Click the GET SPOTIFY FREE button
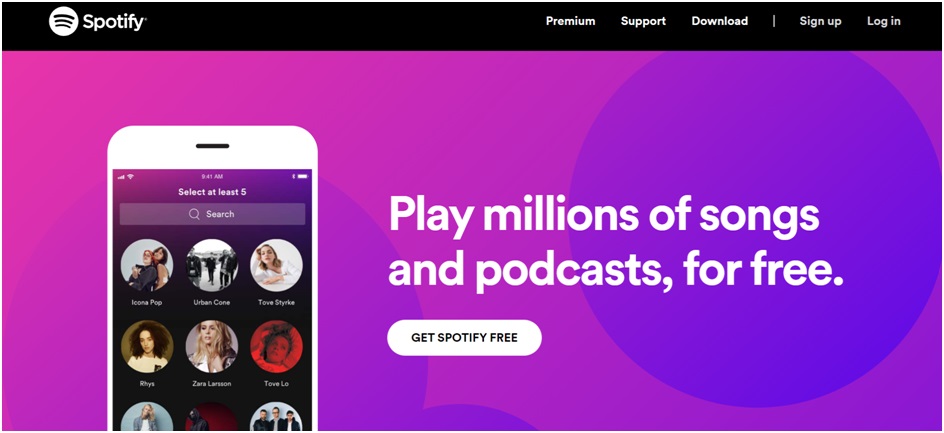This screenshot has height=433, width=944. point(464,338)
